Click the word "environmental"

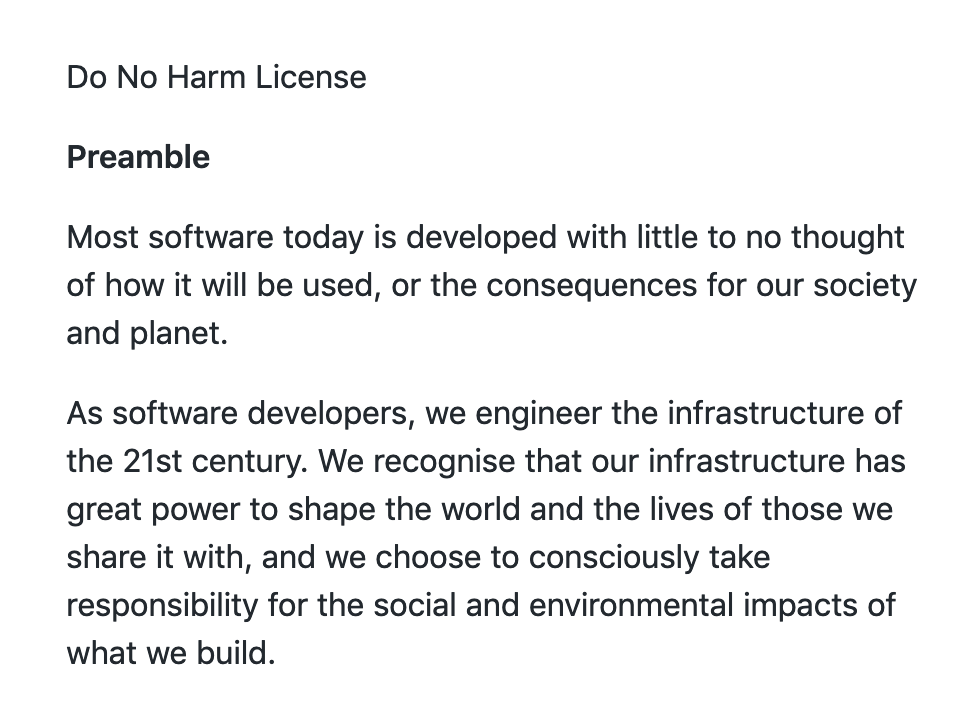631,606
